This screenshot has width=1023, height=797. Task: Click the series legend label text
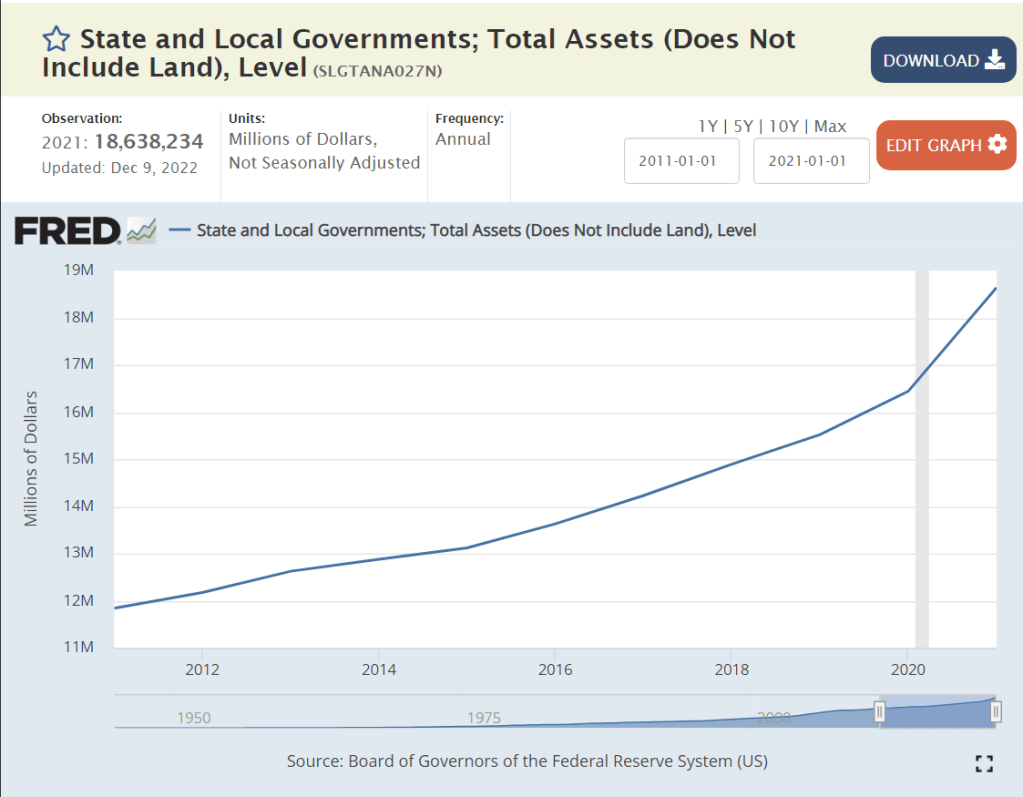click(476, 230)
